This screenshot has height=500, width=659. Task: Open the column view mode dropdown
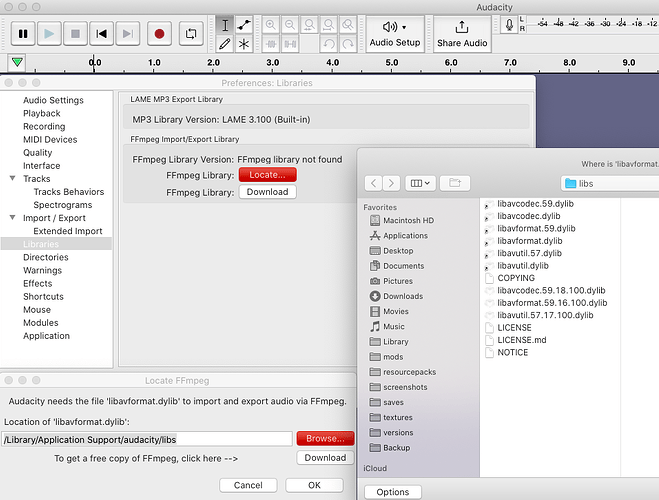(420, 183)
